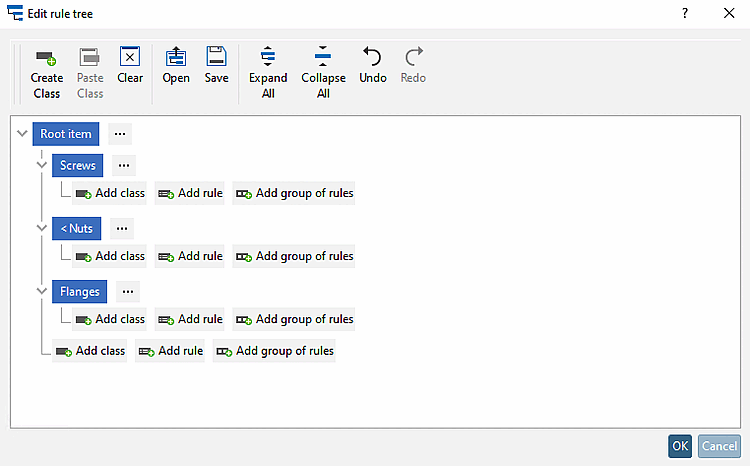This screenshot has height=466, width=750.
Task: Add class under Screws
Action: (x=110, y=193)
